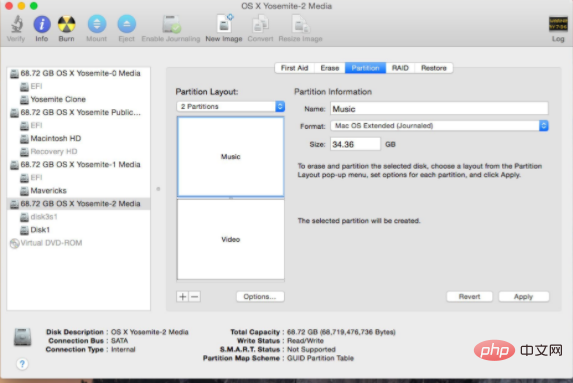
Task: Add a partition with plus button
Action: coord(182,296)
